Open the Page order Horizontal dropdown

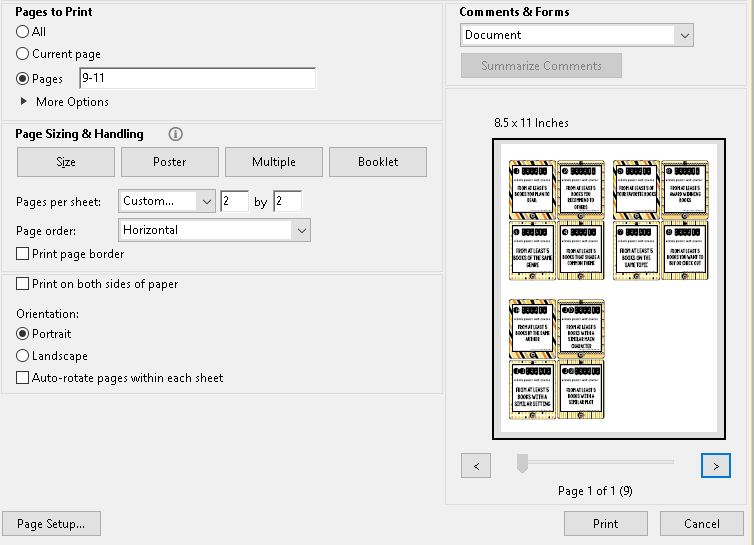coord(214,230)
